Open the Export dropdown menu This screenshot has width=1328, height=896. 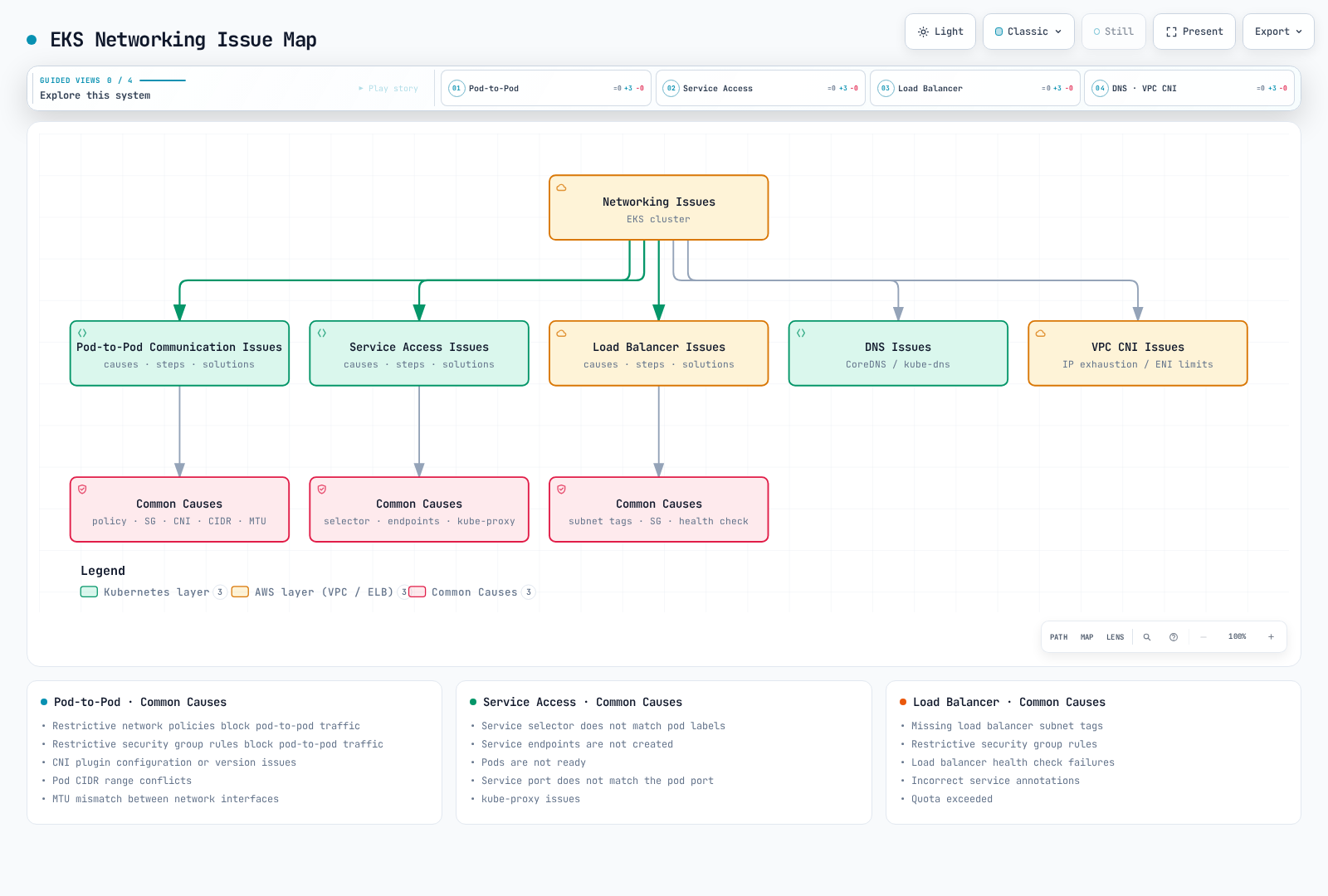[x=1278, y=32]
